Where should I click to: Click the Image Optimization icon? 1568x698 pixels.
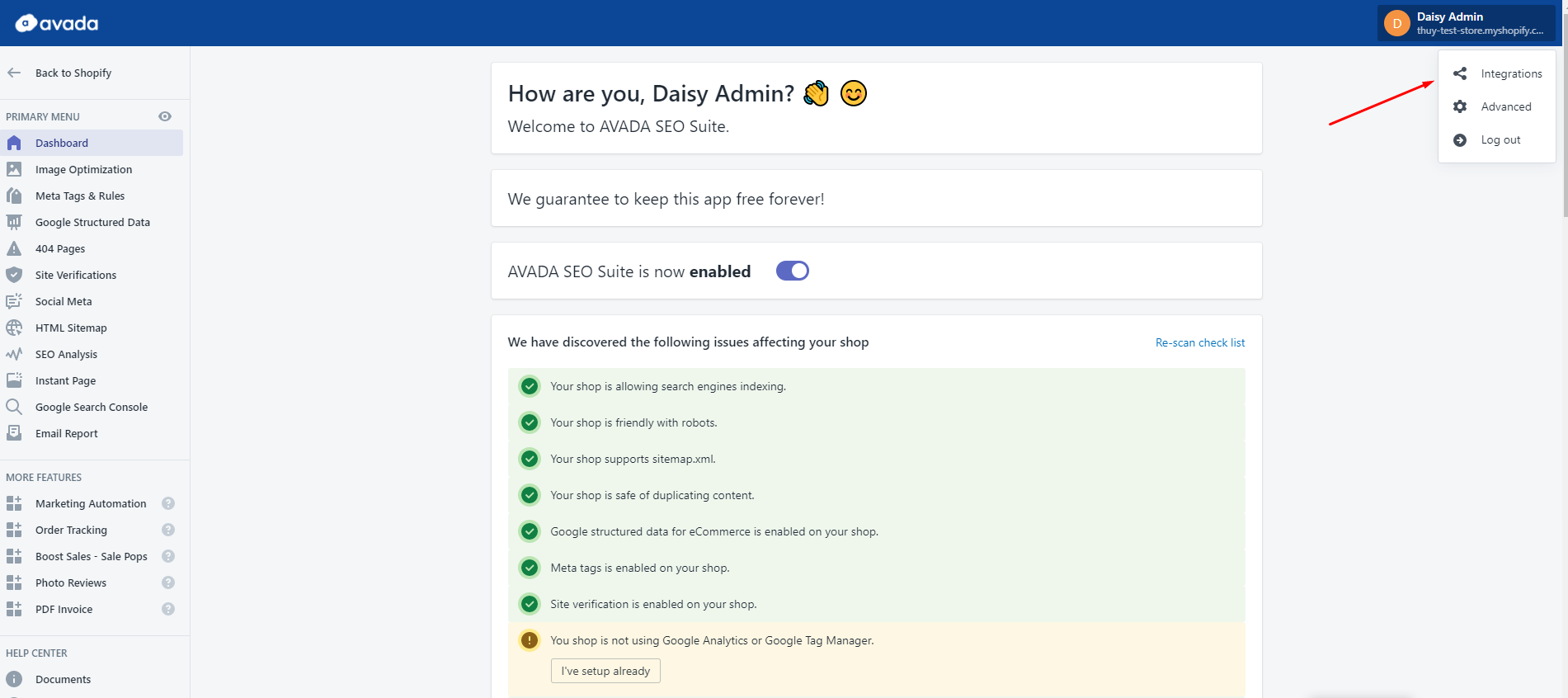pyautogui.click(x=14, y=169)
